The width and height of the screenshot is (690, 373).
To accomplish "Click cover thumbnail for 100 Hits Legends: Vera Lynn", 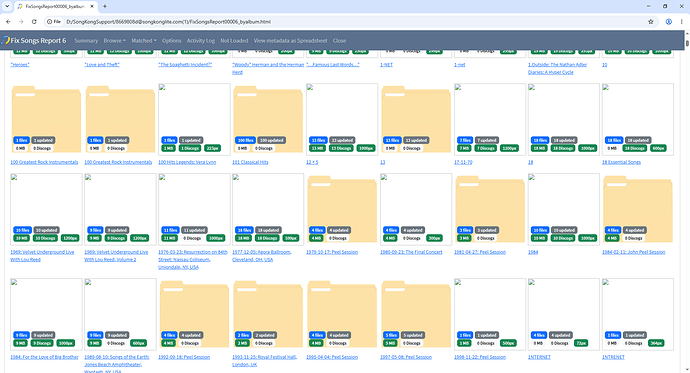I will click(x=194, y=119).
